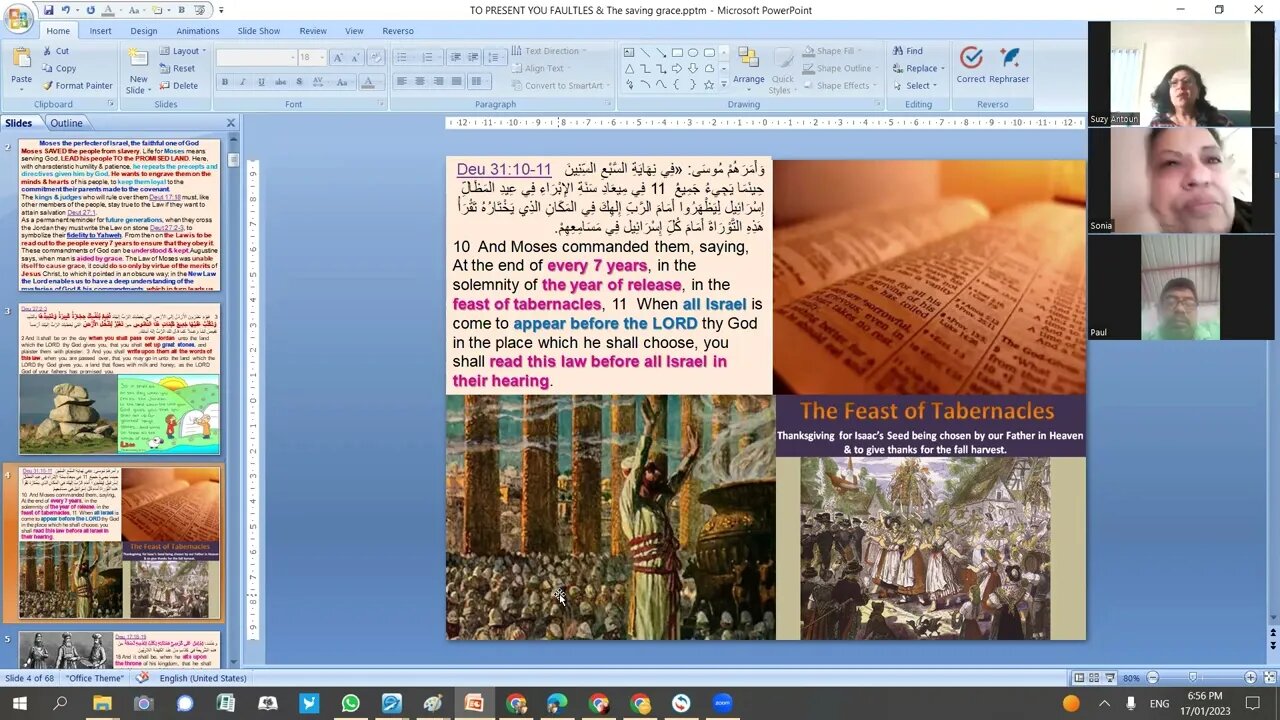The width and height of the screenshot is (1280, 720).
Task: Decrease font size with Shrink Font
Action: coord(355,58)
